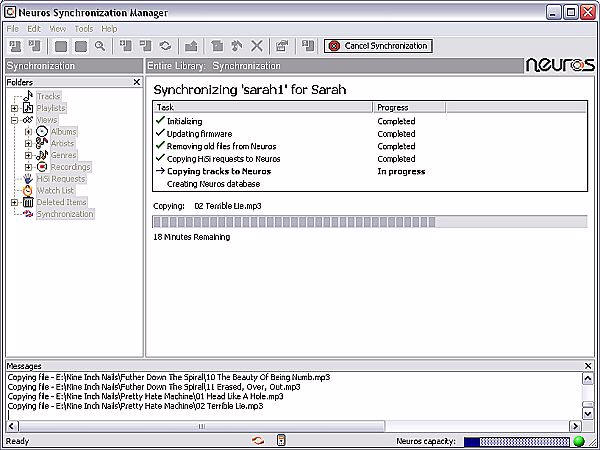The width and height of the screenshot is (600, 450).
Task: Expand the Playlists tree node
Action: tap(14, 108)
